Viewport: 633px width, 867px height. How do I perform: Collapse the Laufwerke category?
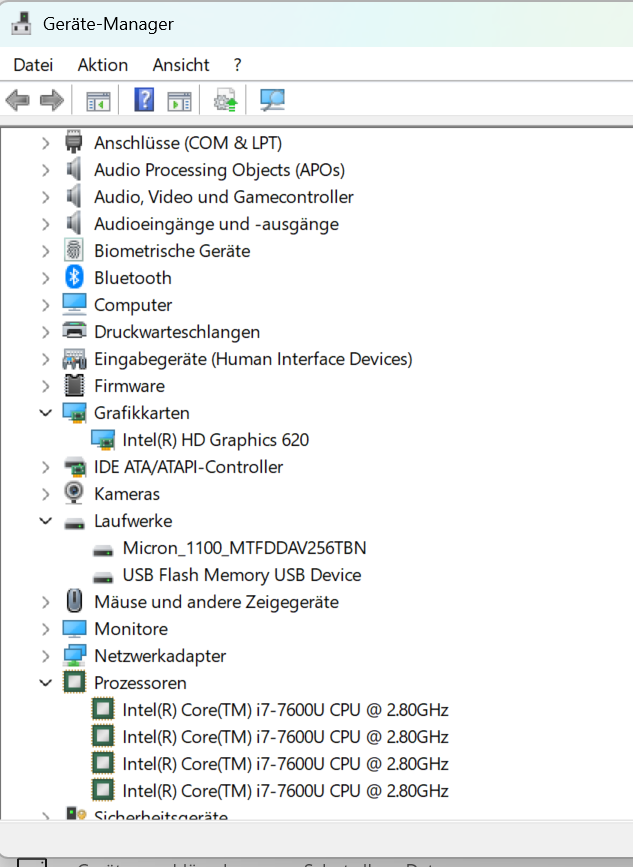pos(46,520)
